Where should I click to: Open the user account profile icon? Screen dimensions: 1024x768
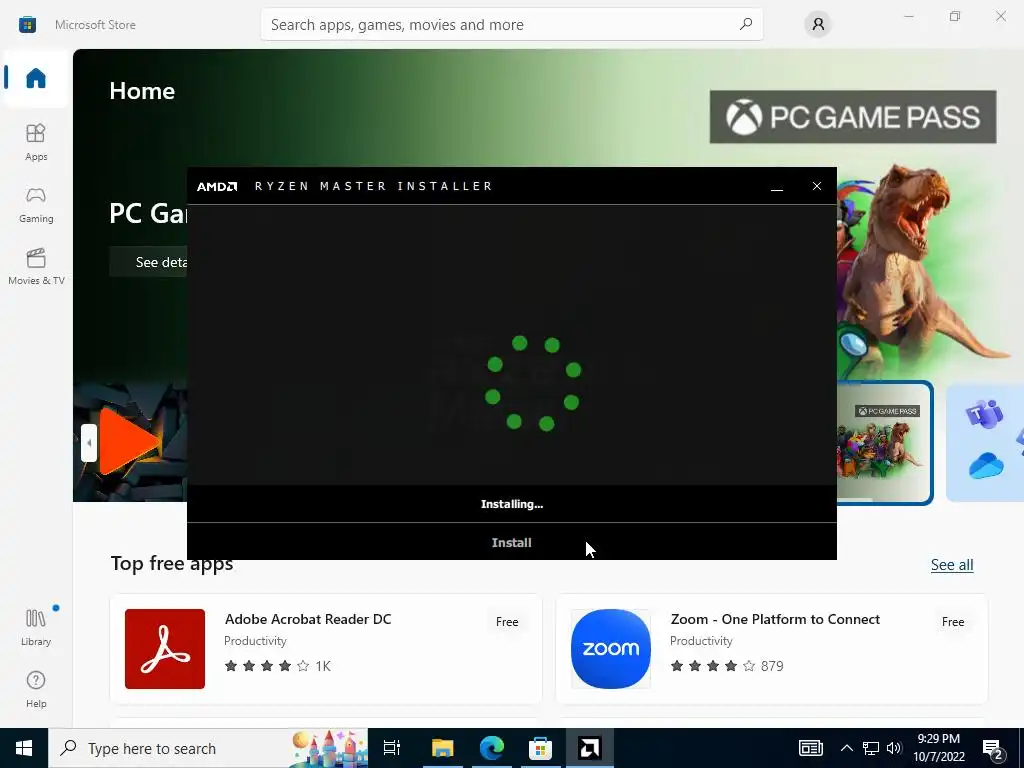818,24
